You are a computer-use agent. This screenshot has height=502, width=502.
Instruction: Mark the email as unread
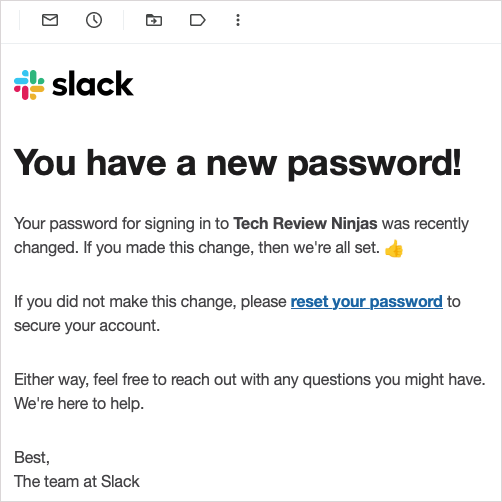pos(50,20)
